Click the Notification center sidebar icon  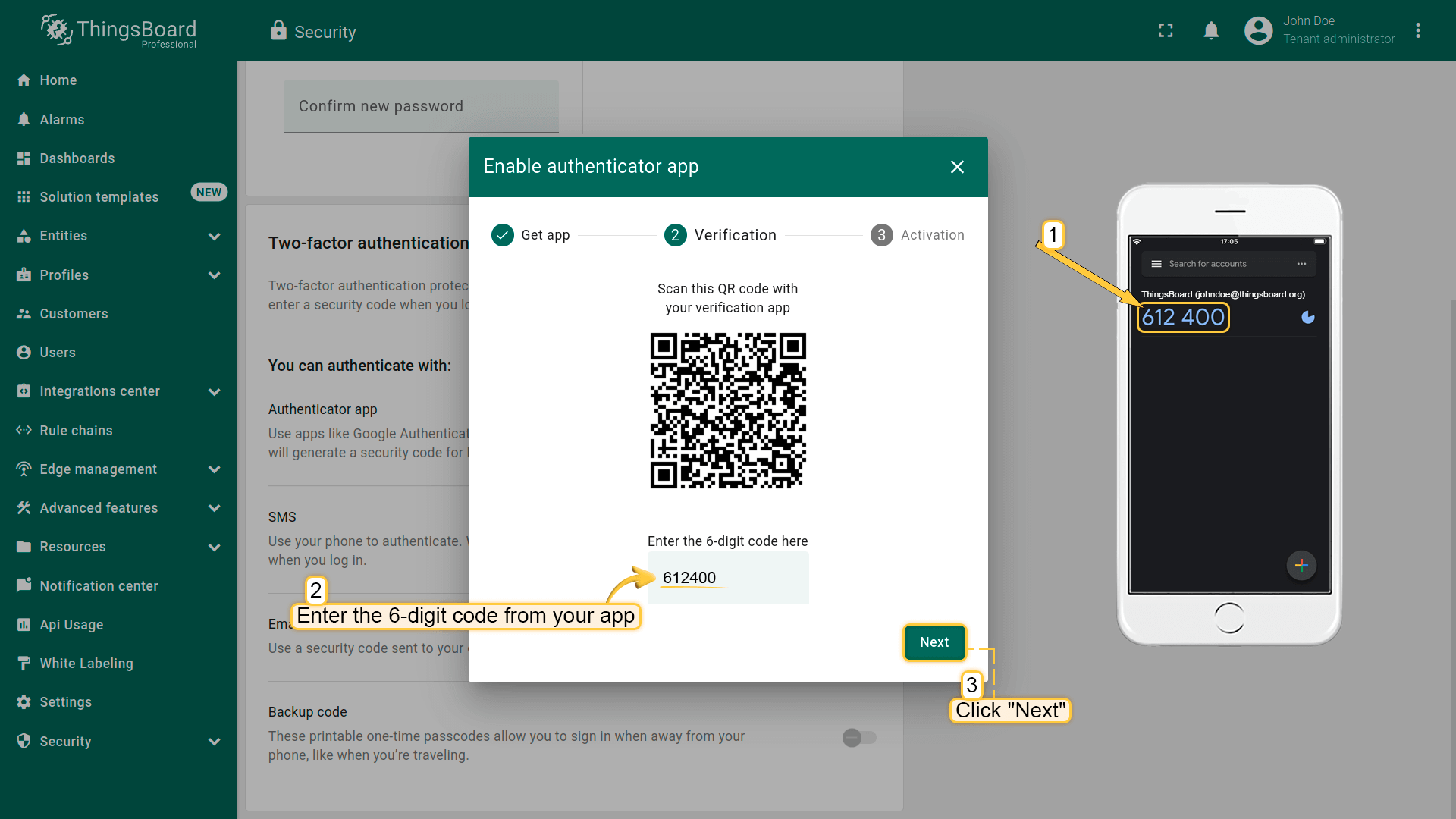coord(24,585)
